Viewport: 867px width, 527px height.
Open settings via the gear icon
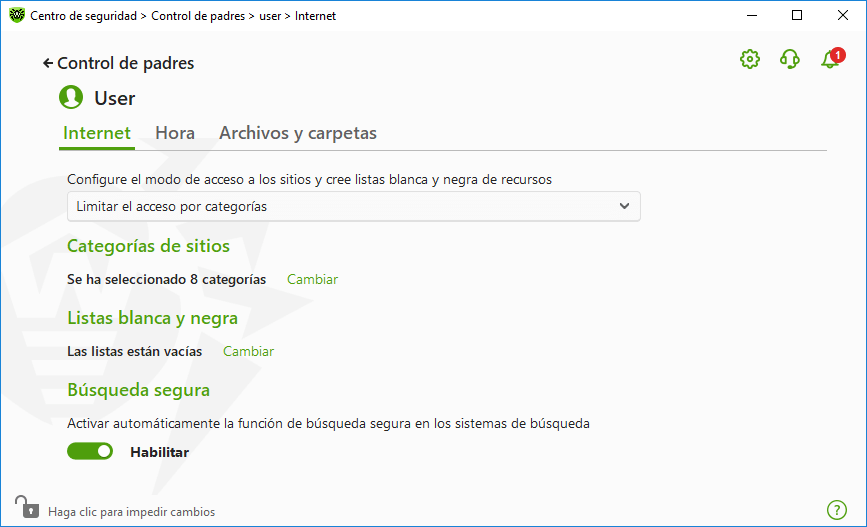[750, 59]
